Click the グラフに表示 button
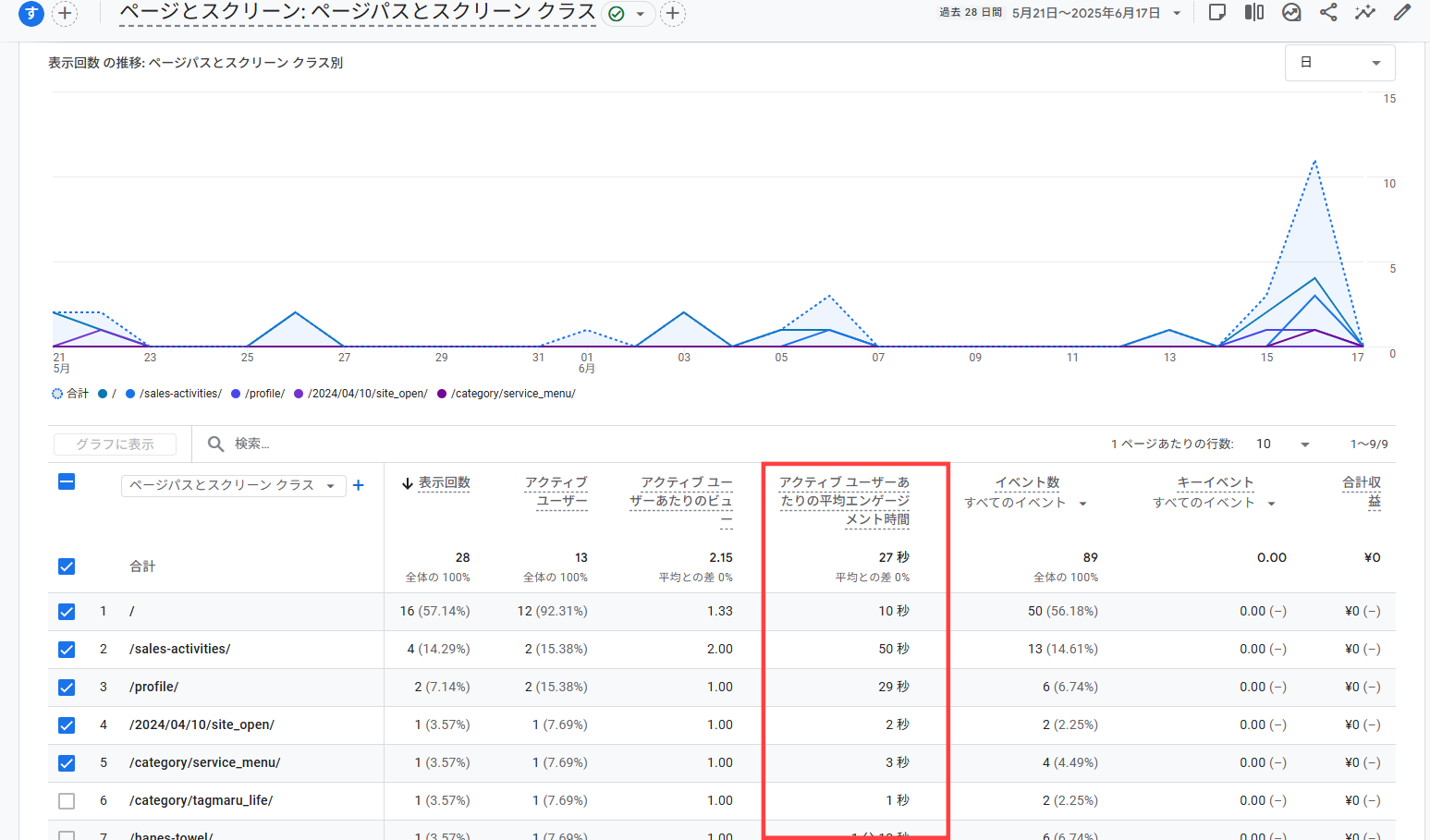This screenshot has height=840, width=1430. click(x=115, y=444)
